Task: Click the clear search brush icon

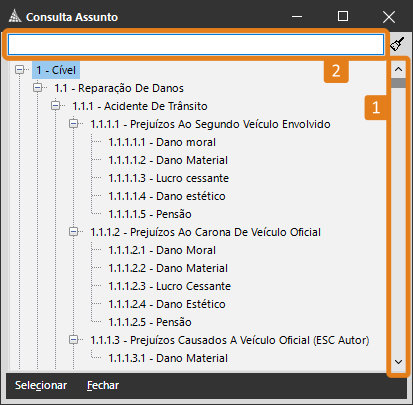Action: 398,44
